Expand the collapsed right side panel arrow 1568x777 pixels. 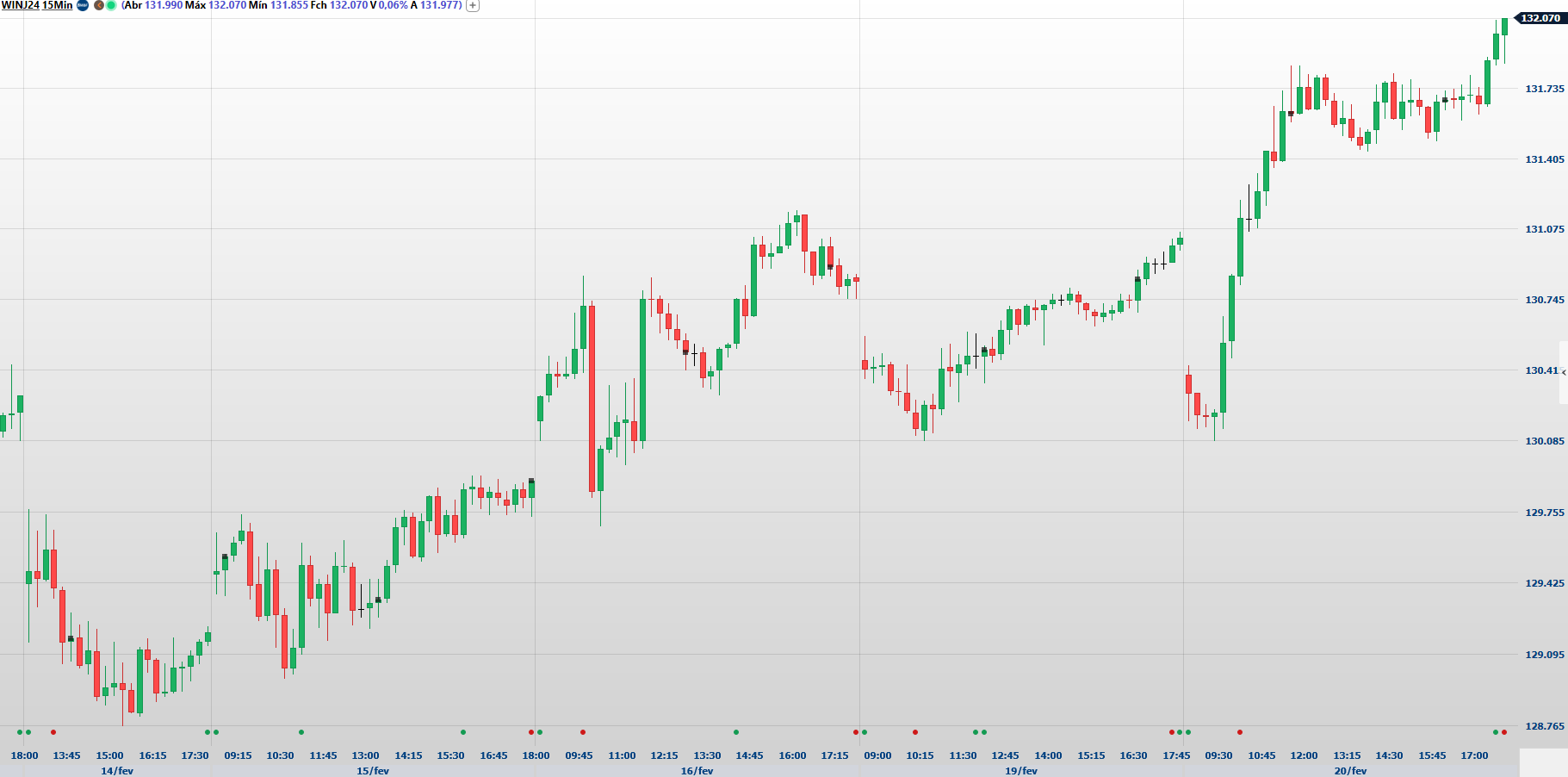click(1564, 372)
